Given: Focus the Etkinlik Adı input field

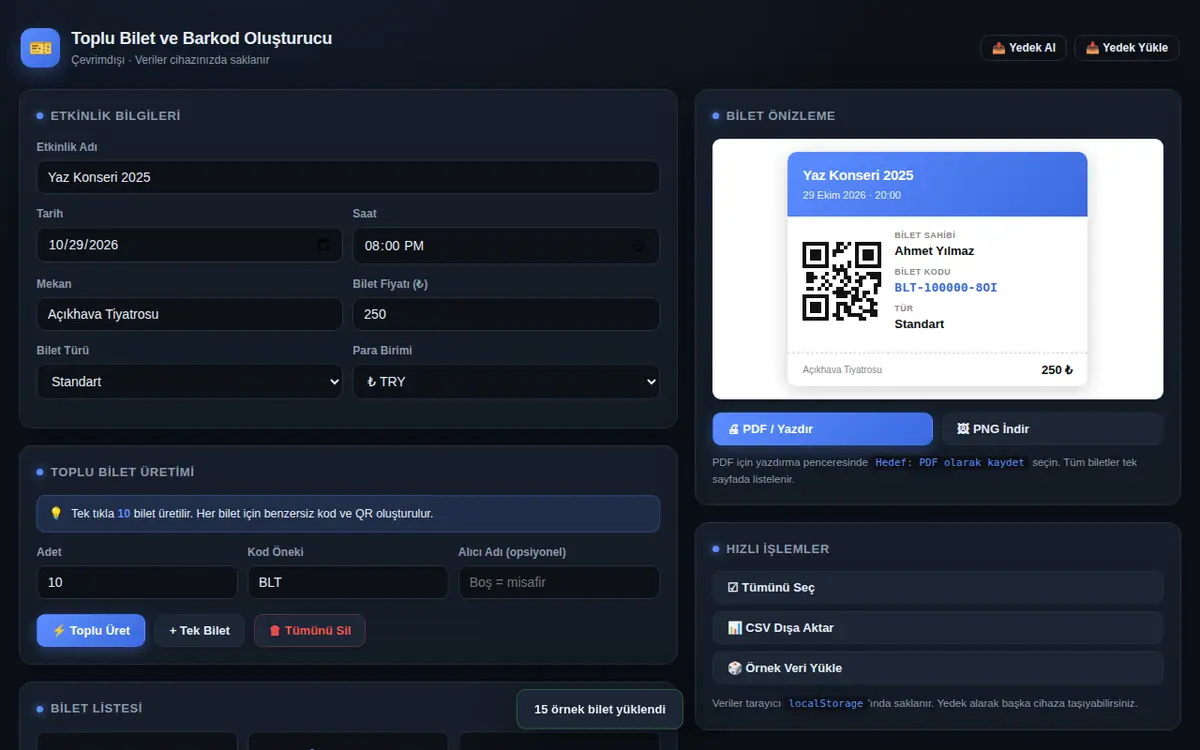Looking at the screenshot, I should coord(348,177).
